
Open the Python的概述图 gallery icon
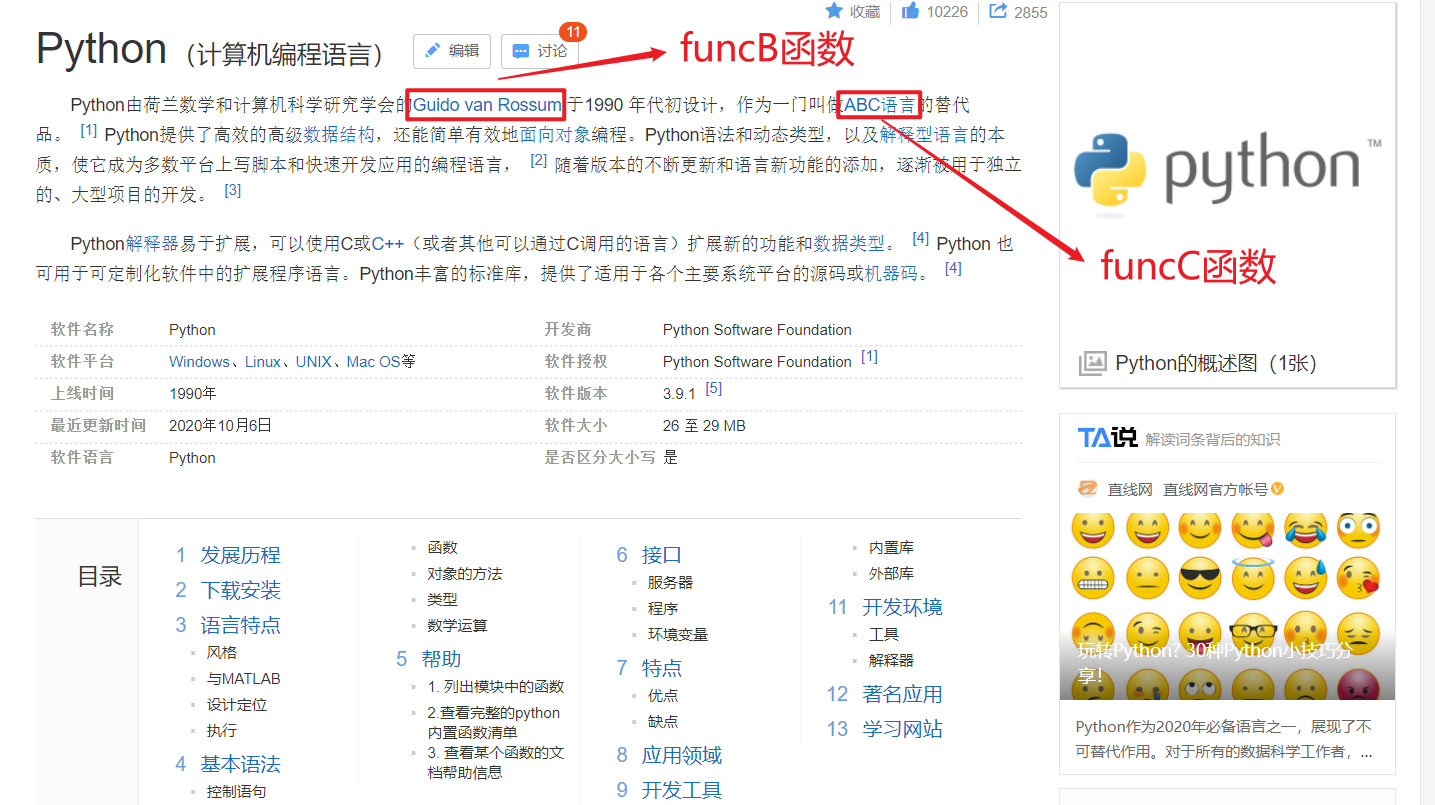click(x=1092, y=364)
